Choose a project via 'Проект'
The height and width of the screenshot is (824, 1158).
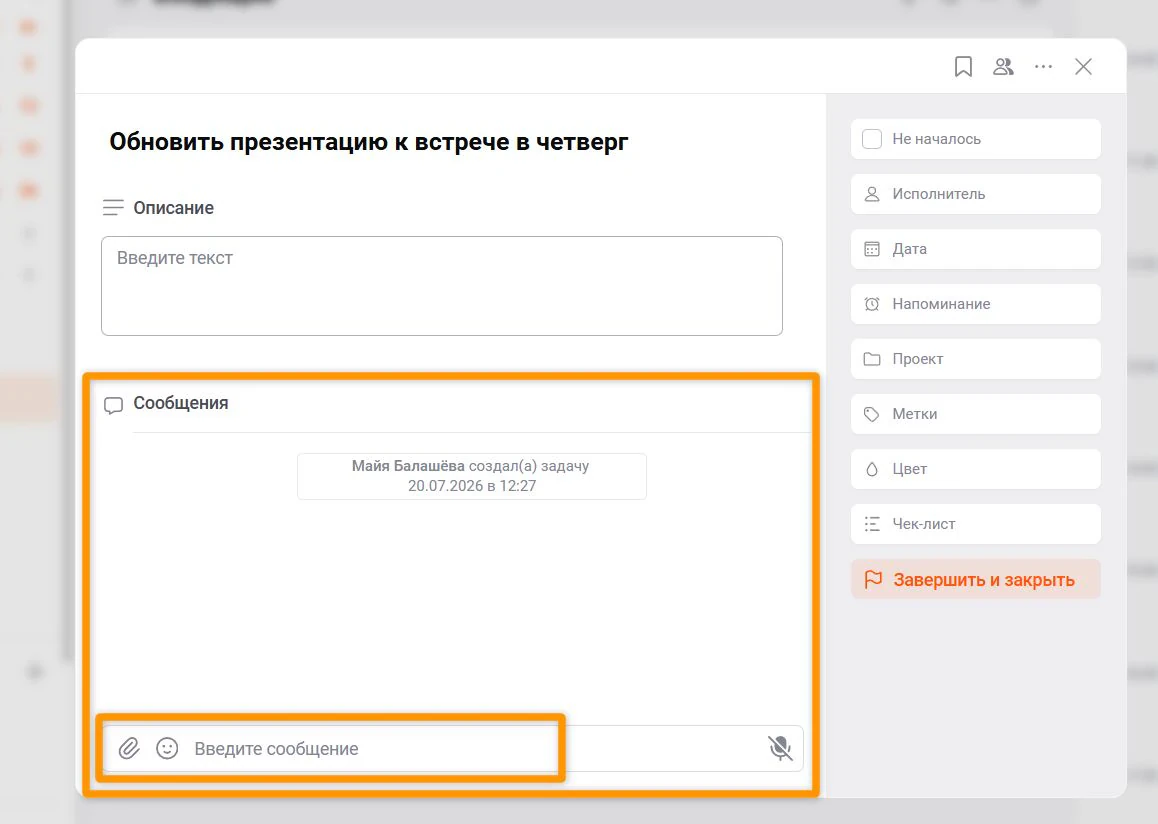pos(976,359)
